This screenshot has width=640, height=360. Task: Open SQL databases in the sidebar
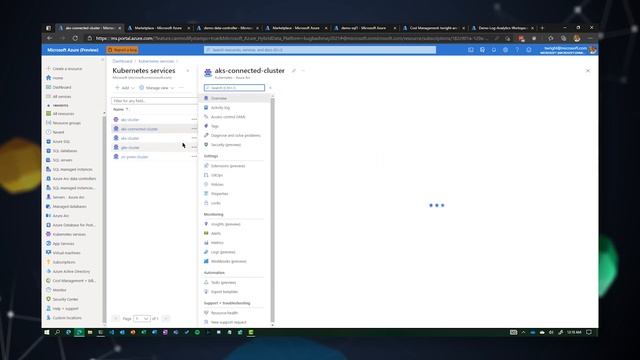(64, 151)
